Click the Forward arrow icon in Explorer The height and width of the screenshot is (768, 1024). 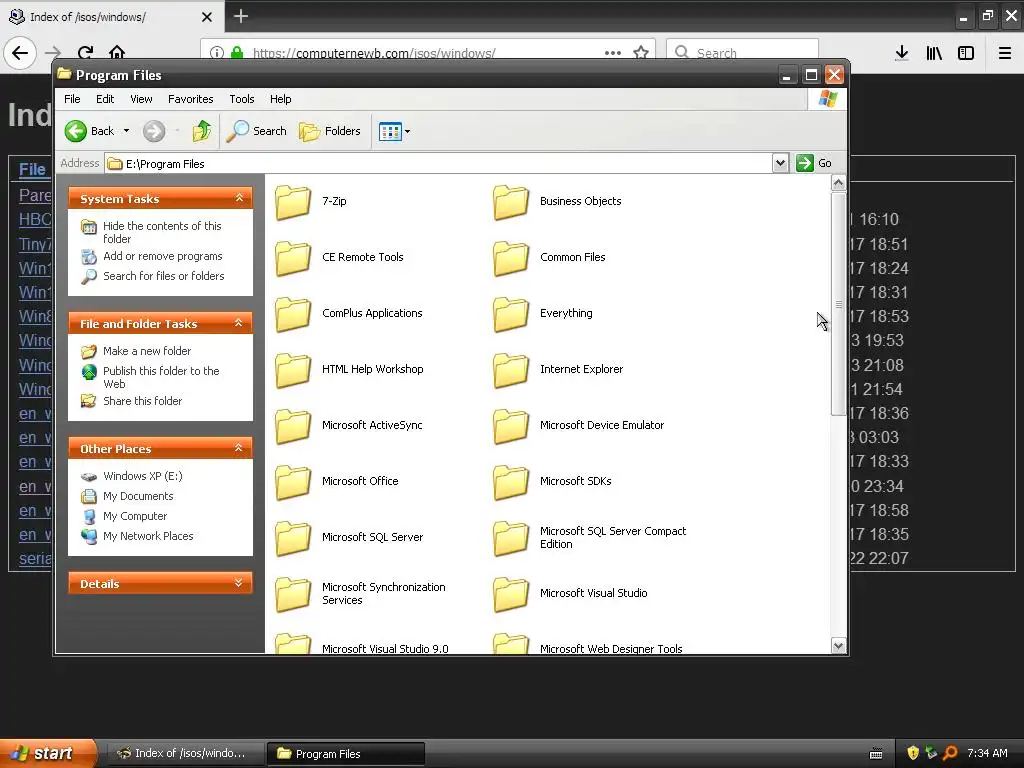154,131
